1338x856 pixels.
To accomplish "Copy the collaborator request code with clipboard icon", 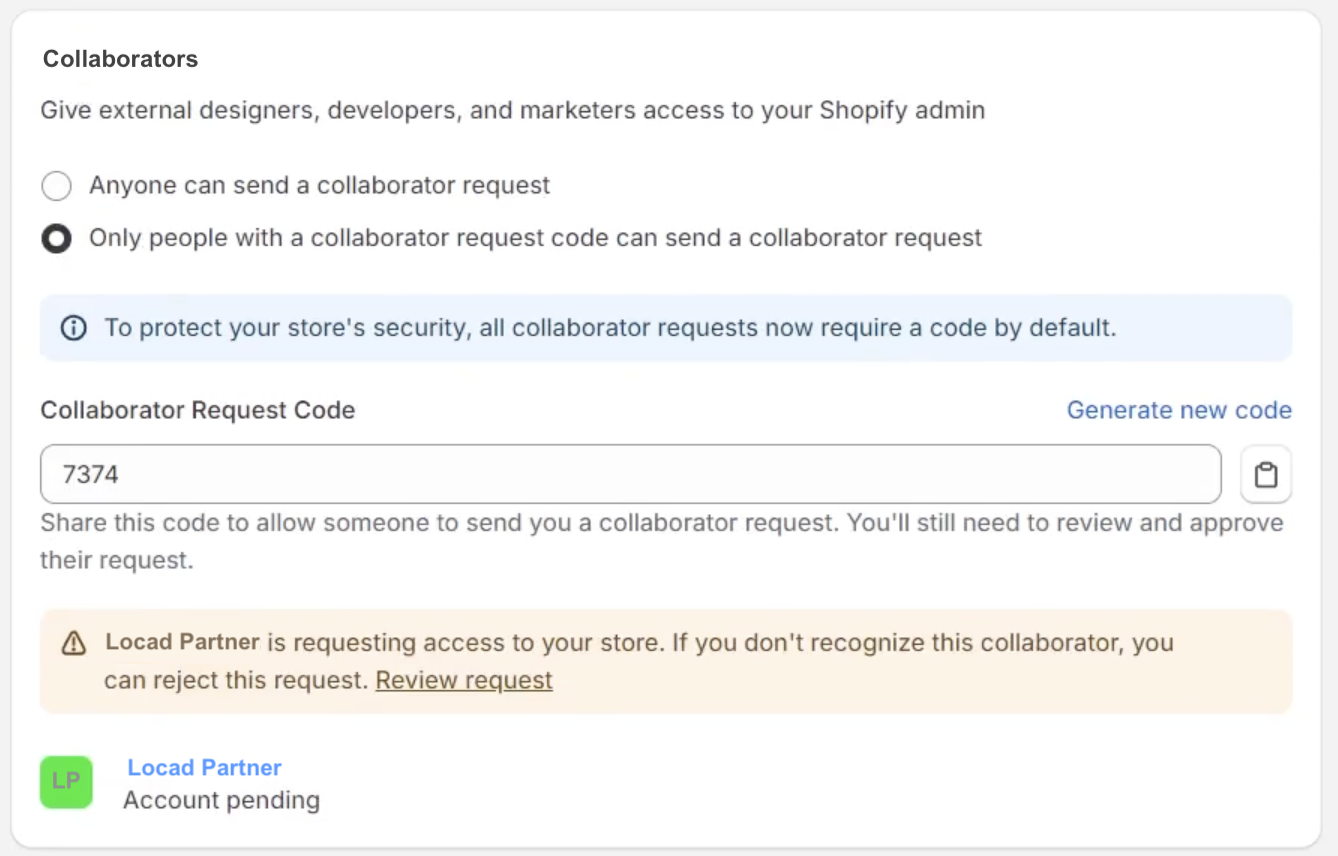I will click(1266, 474).
